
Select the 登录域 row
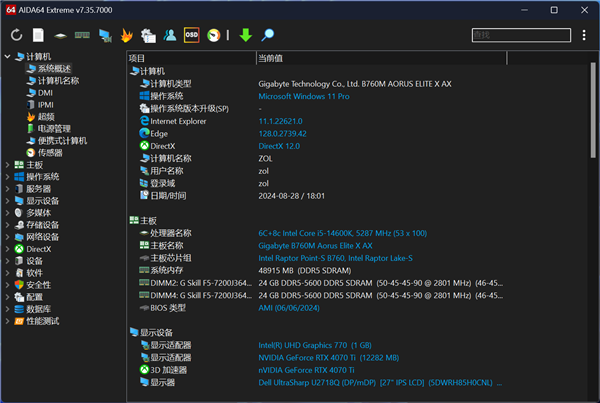tap(204, 183)
